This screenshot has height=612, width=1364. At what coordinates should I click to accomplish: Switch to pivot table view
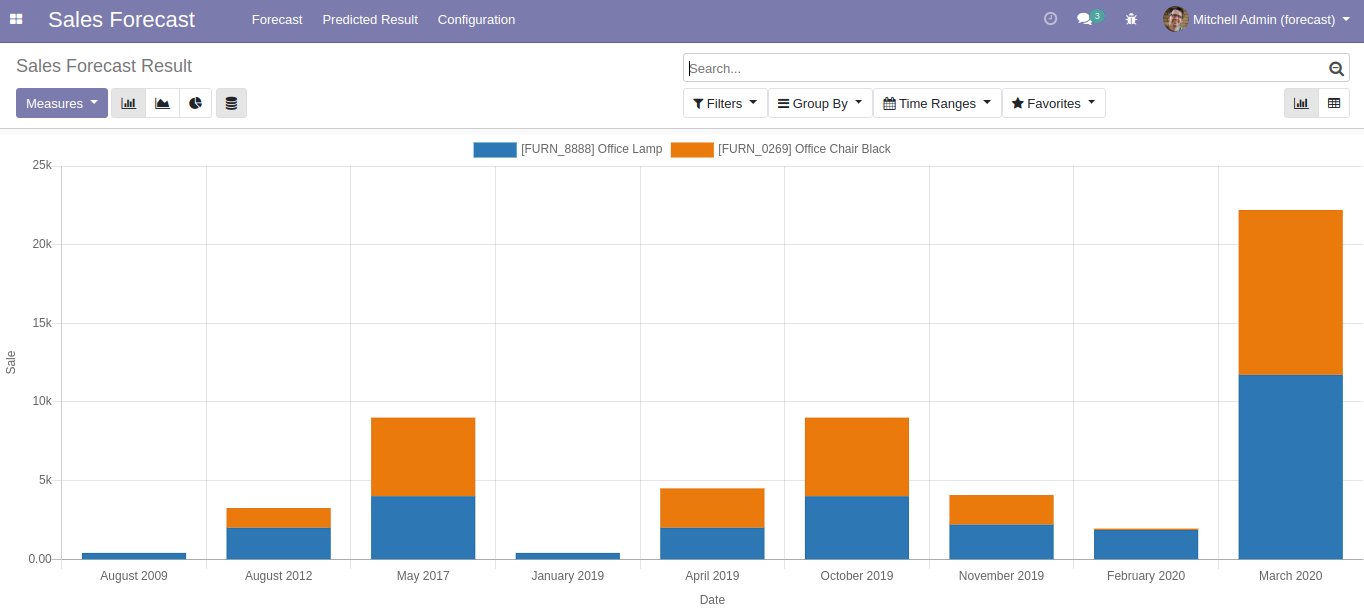1334,103
